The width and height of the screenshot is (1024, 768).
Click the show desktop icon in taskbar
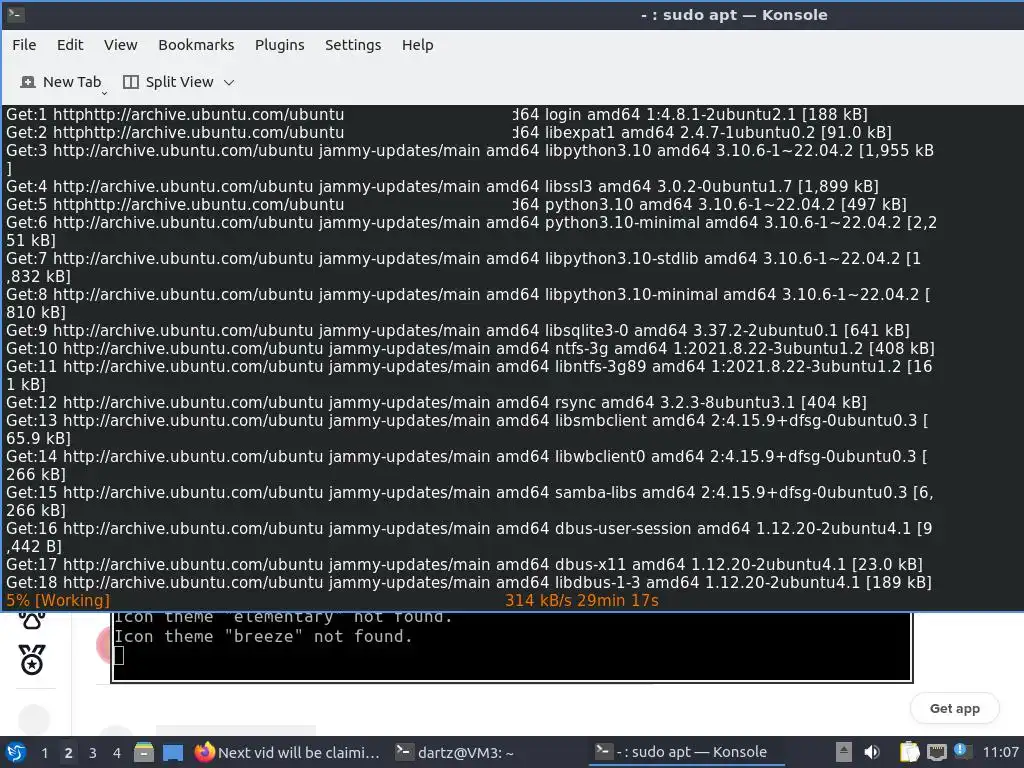173,752
